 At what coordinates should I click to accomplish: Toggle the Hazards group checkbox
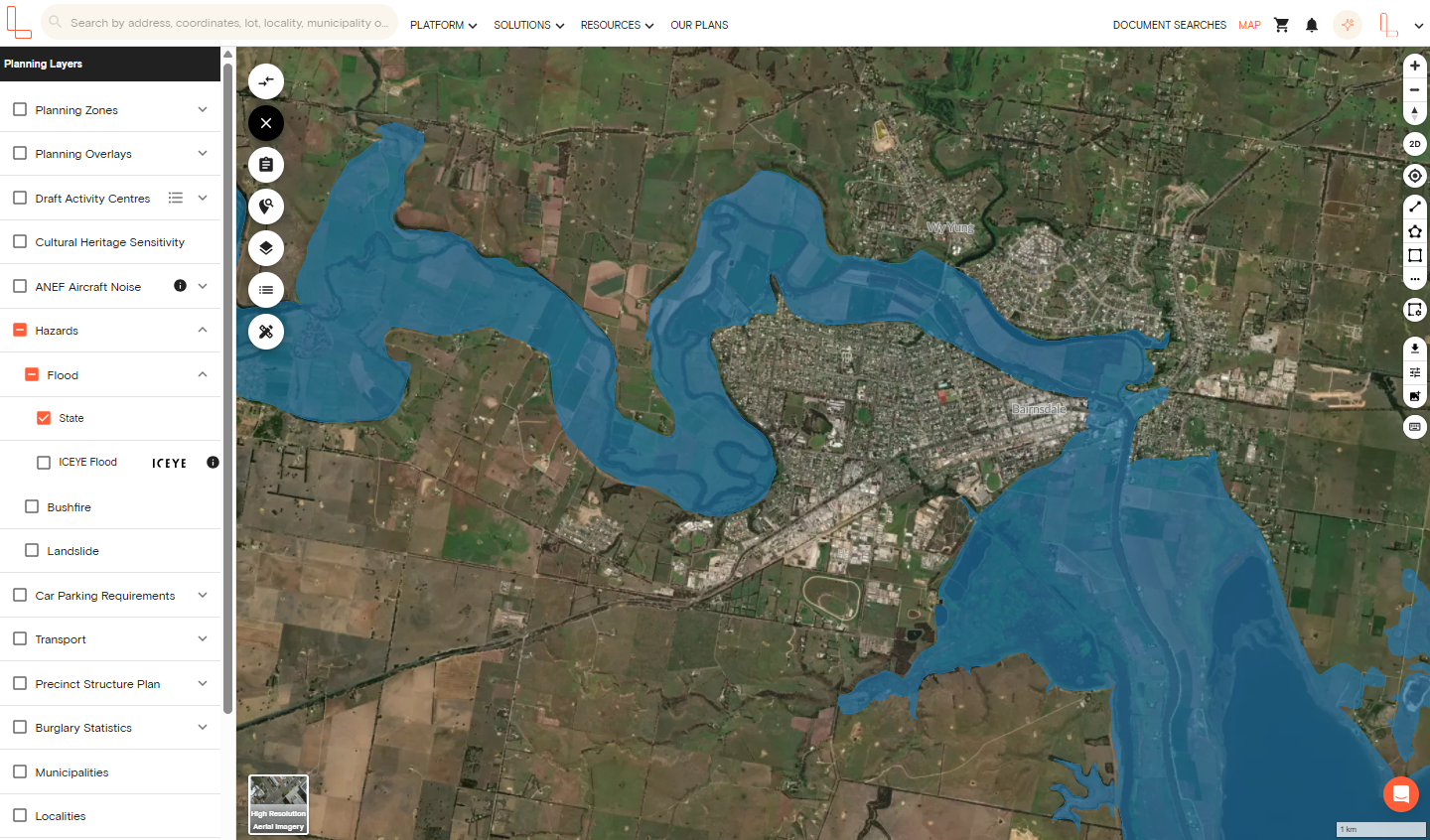20,330
